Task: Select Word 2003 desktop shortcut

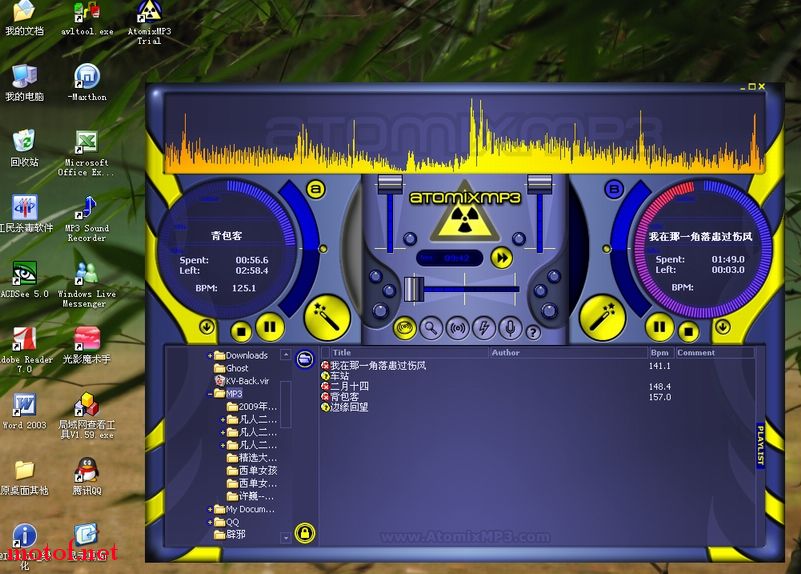Action: click(24, 411)
